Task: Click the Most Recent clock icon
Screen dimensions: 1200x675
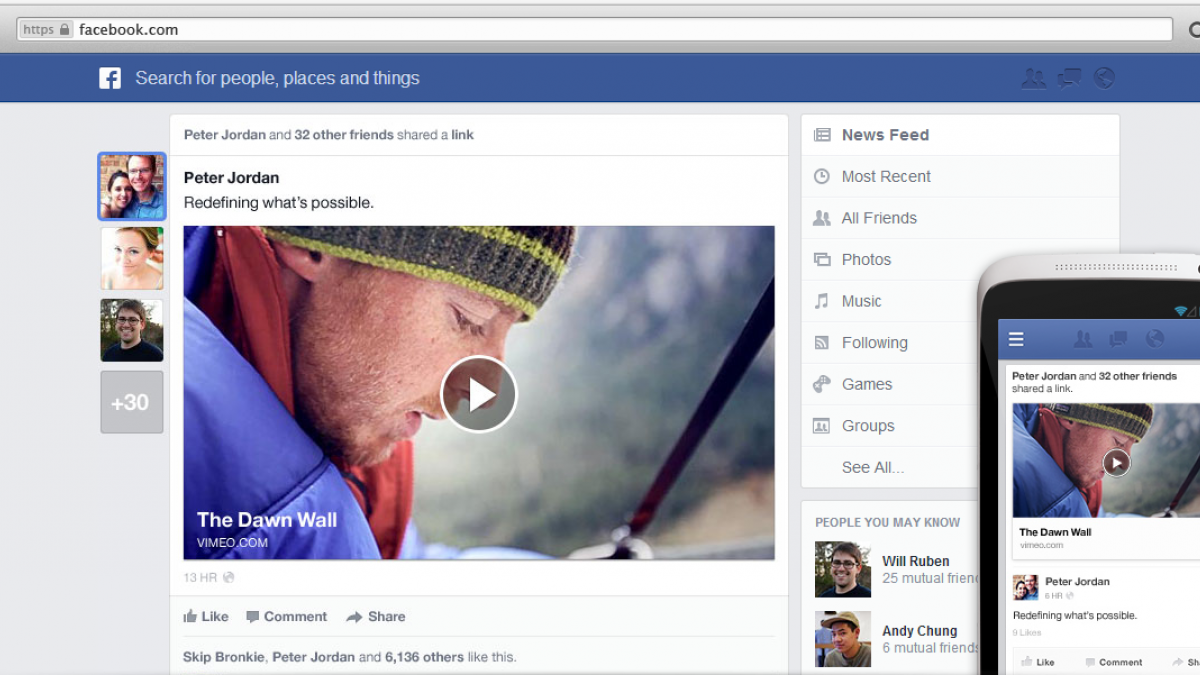Action: [x=822, y=176]
